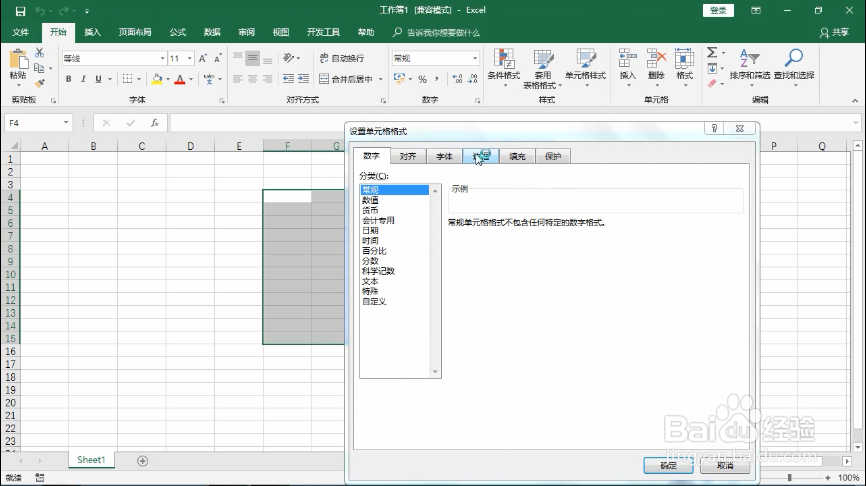
Task: Toggle Bold formatting
Action: tap(68, 79)
